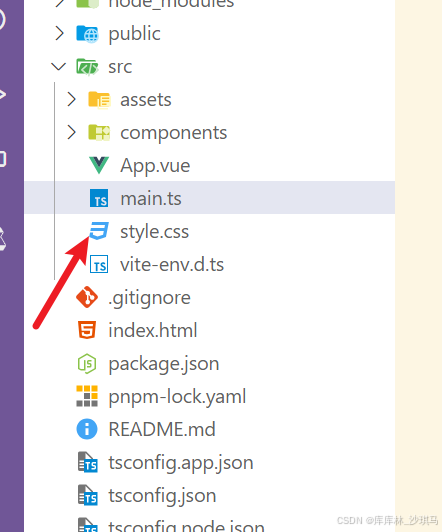Click the assets folder icon
Image resolution: width=442 pixels, height=532 pixels.
click(x=99, y=99)
